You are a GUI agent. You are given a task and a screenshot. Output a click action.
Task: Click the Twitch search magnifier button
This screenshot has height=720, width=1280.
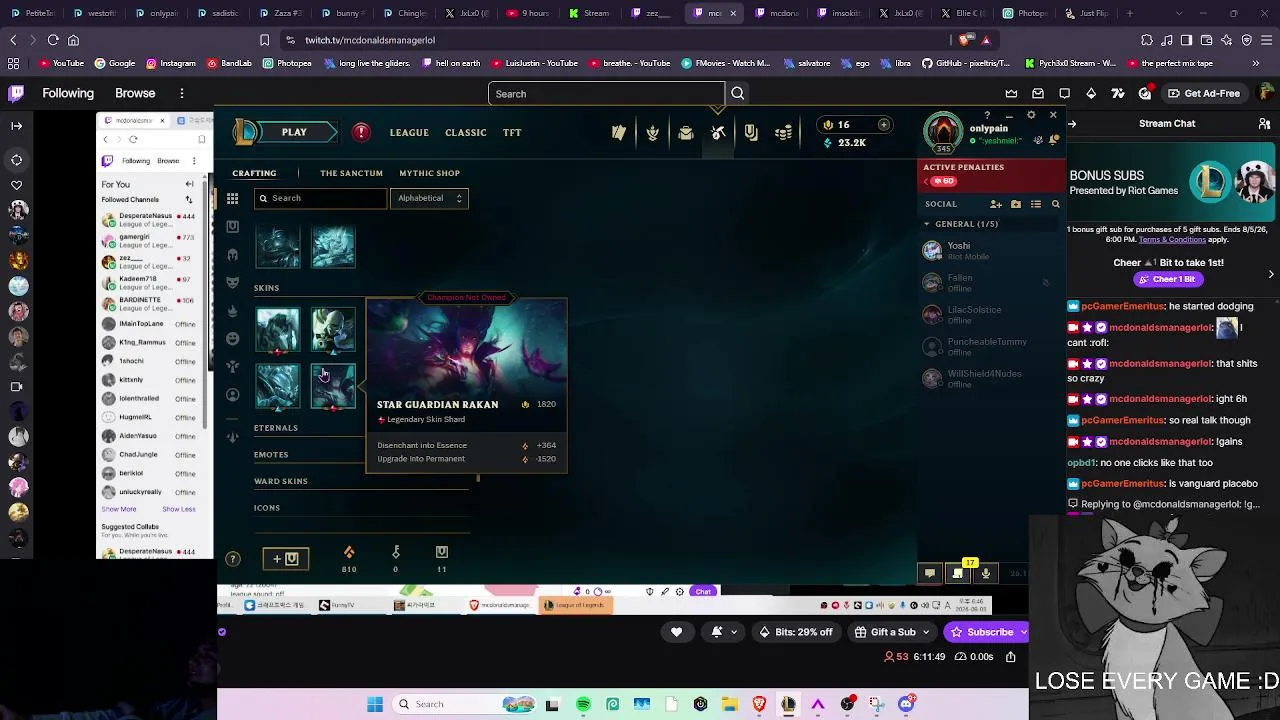tap(738, 94)
